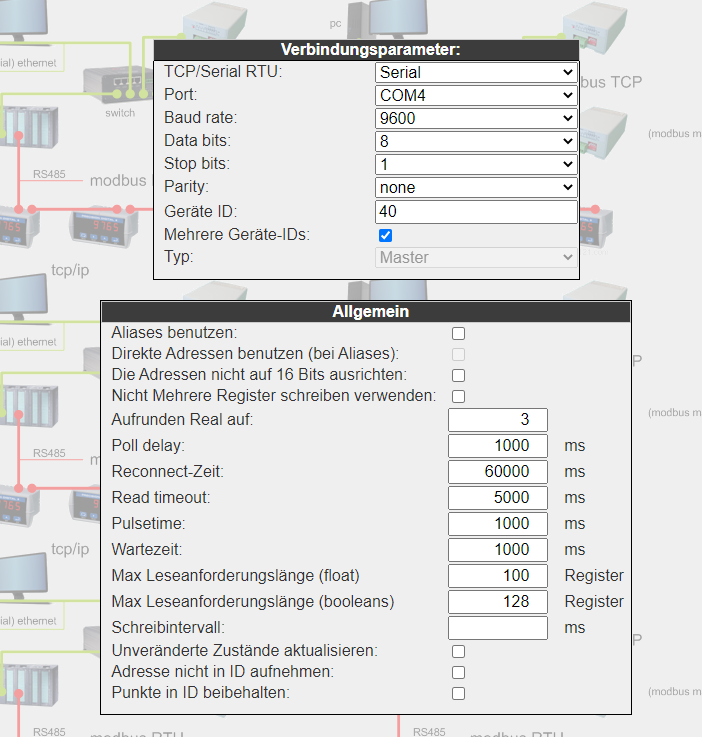Click the Read timeout input field
Screen dimensions: 702x737
(x=498, y=498)
